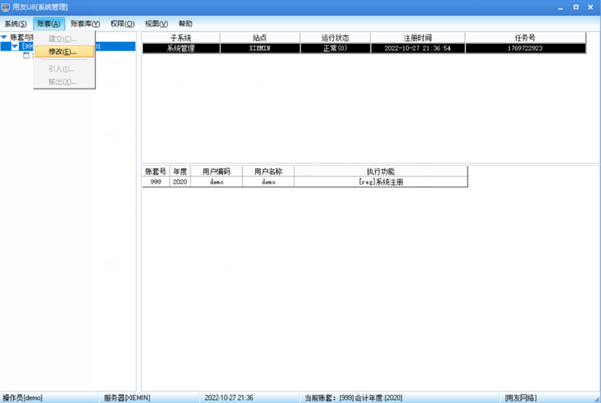Click the calendar icon under account 999
The image size is (601, 403).
pyautogui.click(x=27, y=56)
